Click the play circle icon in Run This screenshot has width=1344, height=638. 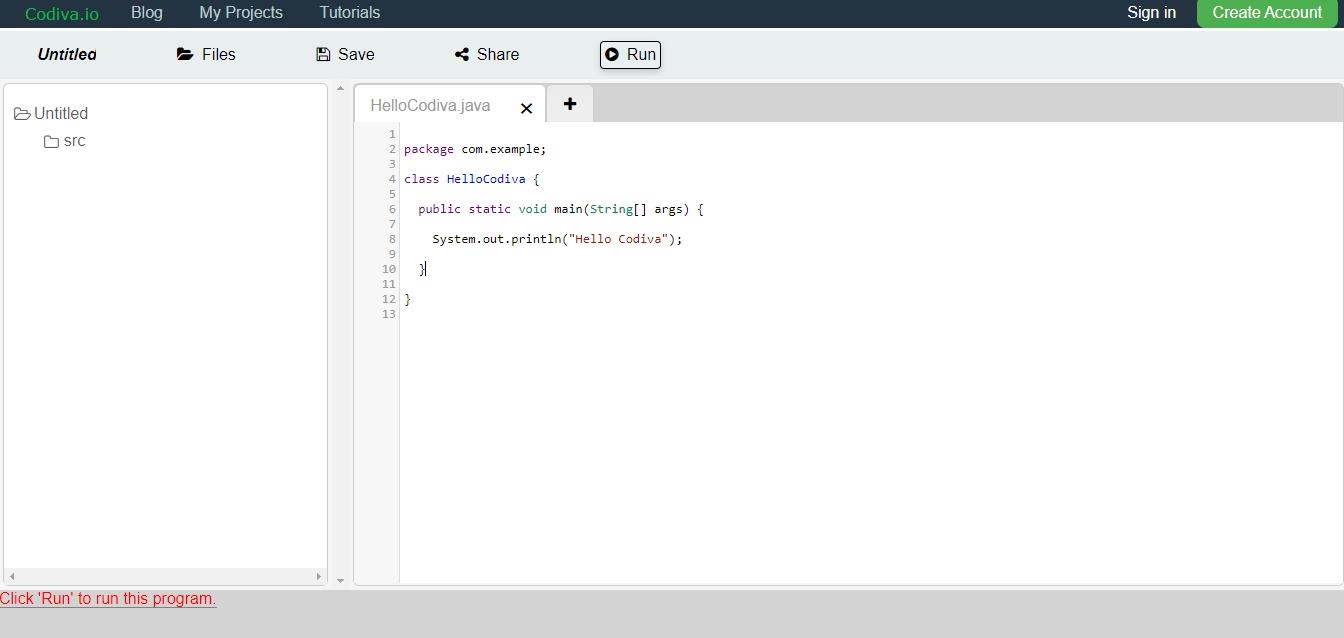(612, 55)
